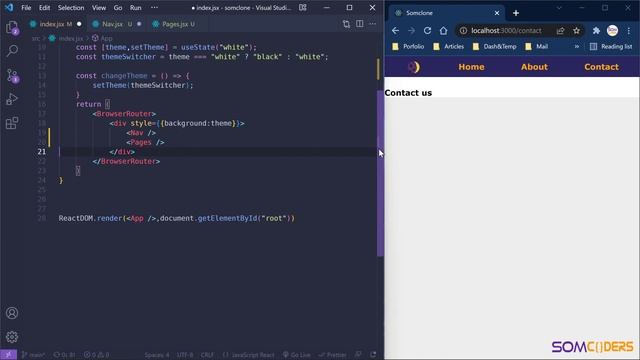Click the remote window status bar icon

[x=9, y=355]
